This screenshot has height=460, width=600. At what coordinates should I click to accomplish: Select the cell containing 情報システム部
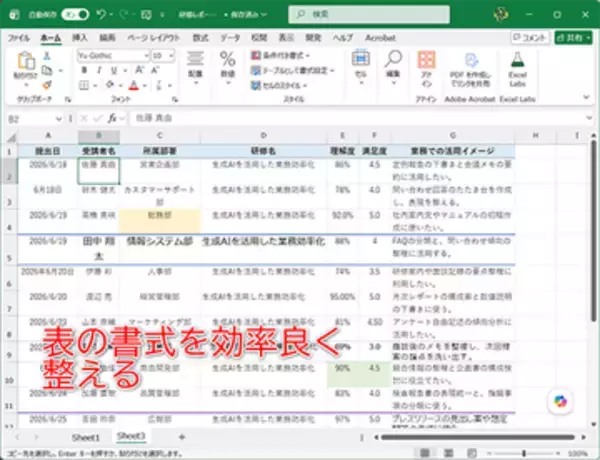coord(160,249)
